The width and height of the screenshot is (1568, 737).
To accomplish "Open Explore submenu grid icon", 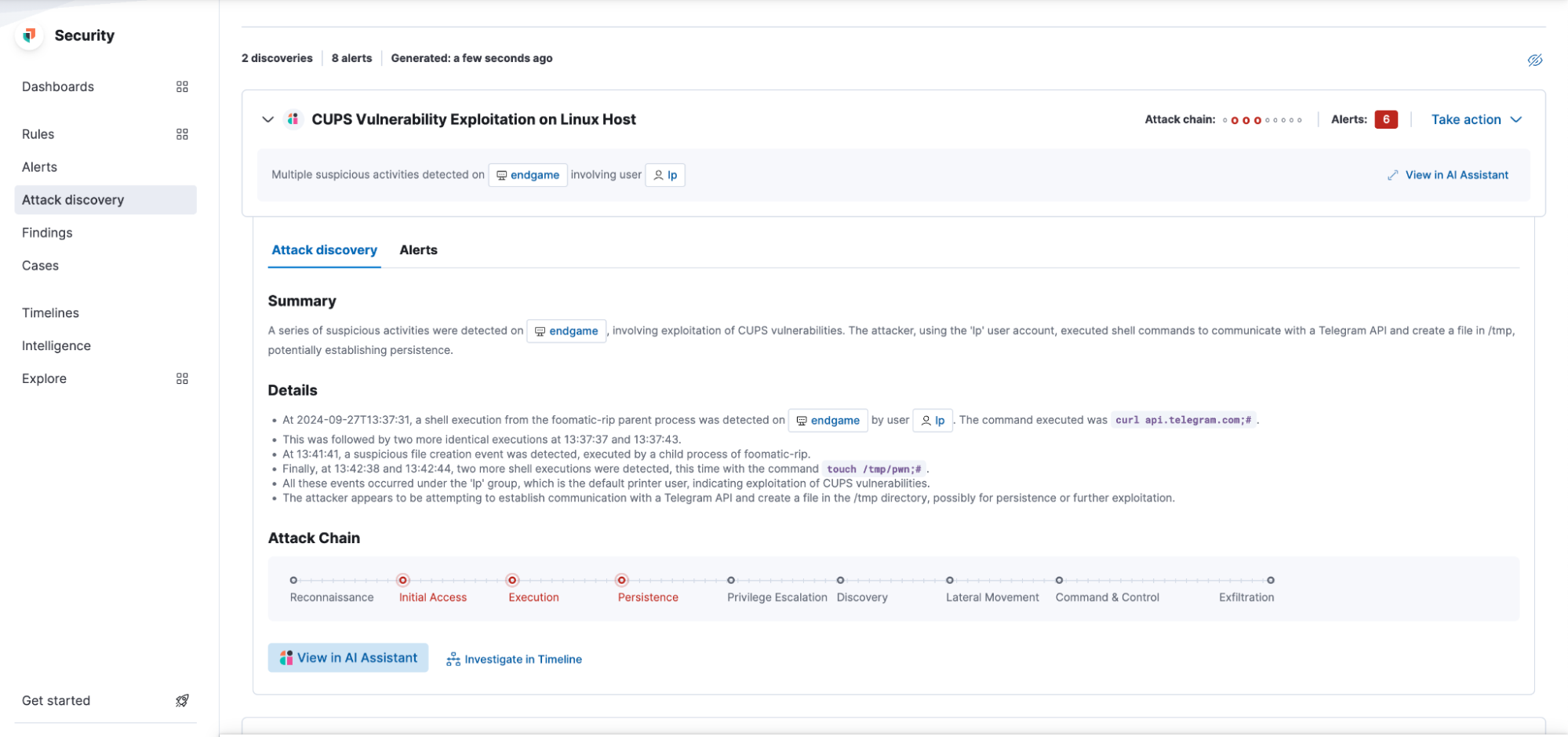I will (x=182, y=379).
